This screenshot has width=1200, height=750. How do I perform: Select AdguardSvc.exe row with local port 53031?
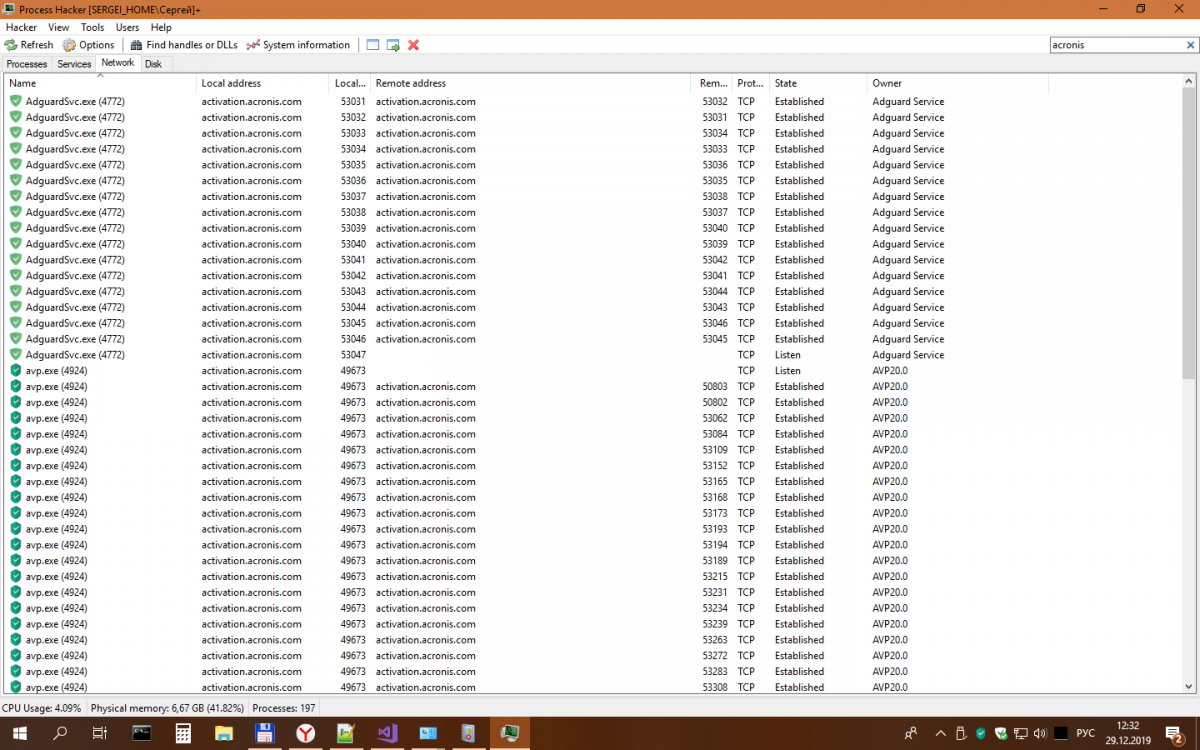pos(592,101)
